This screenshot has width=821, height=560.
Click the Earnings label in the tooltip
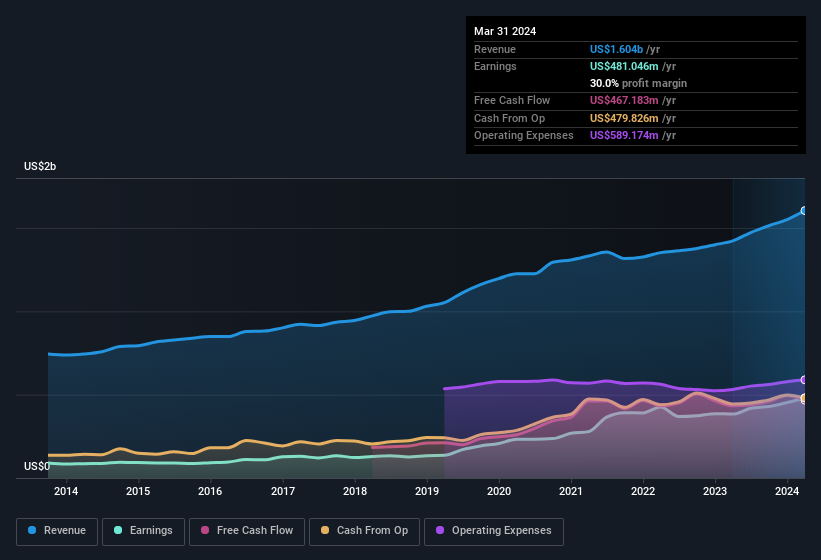[x=495, y=66]
